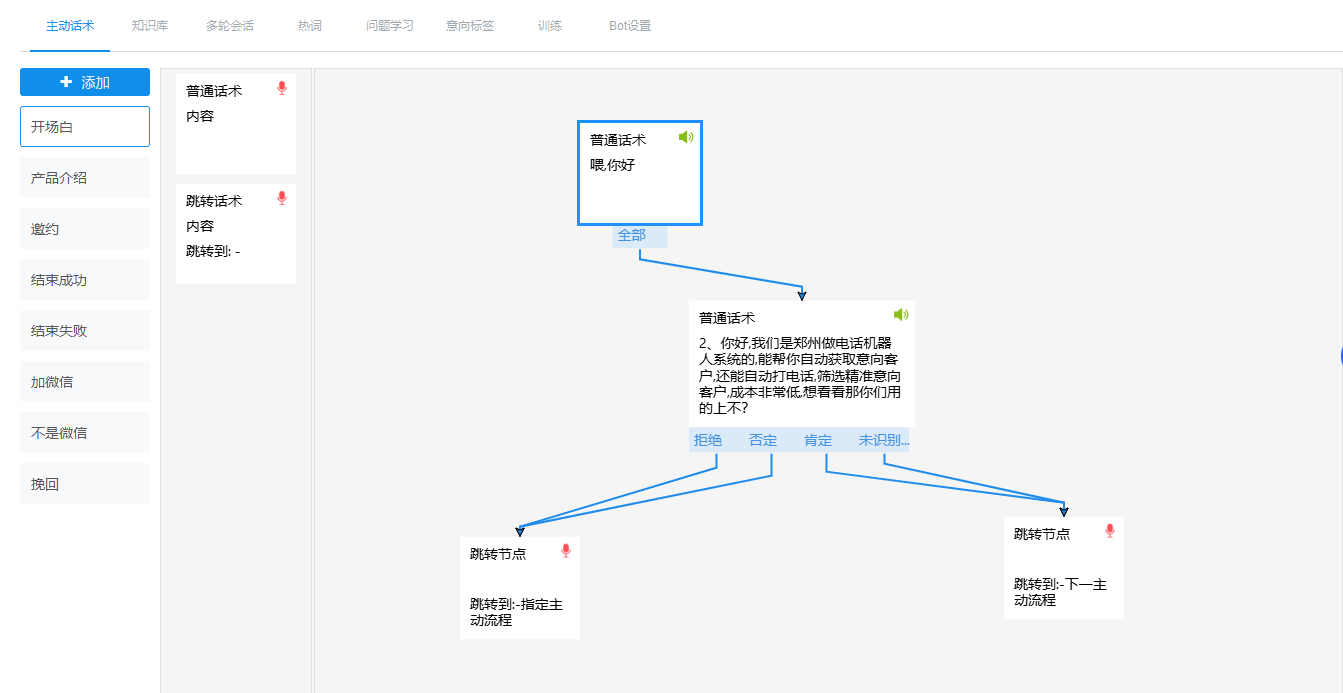Click microphone icon on 跳转话术 template card
This screenshot has width=1343, height=693.
coord(282,199)
